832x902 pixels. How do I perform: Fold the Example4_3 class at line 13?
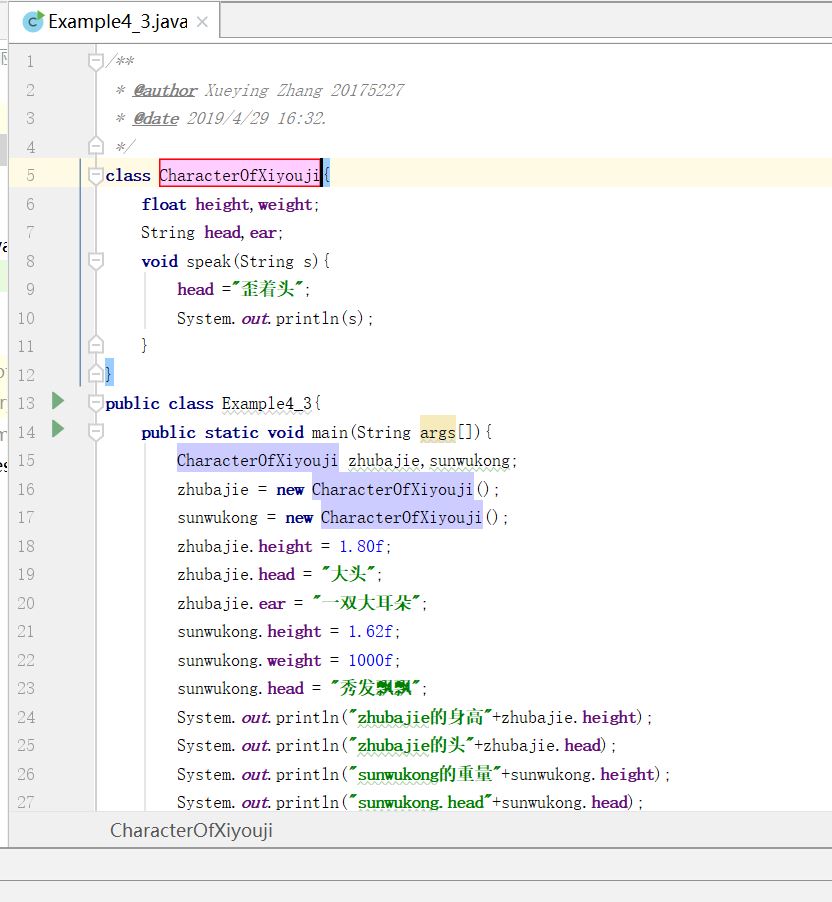[x=96, y=403]
